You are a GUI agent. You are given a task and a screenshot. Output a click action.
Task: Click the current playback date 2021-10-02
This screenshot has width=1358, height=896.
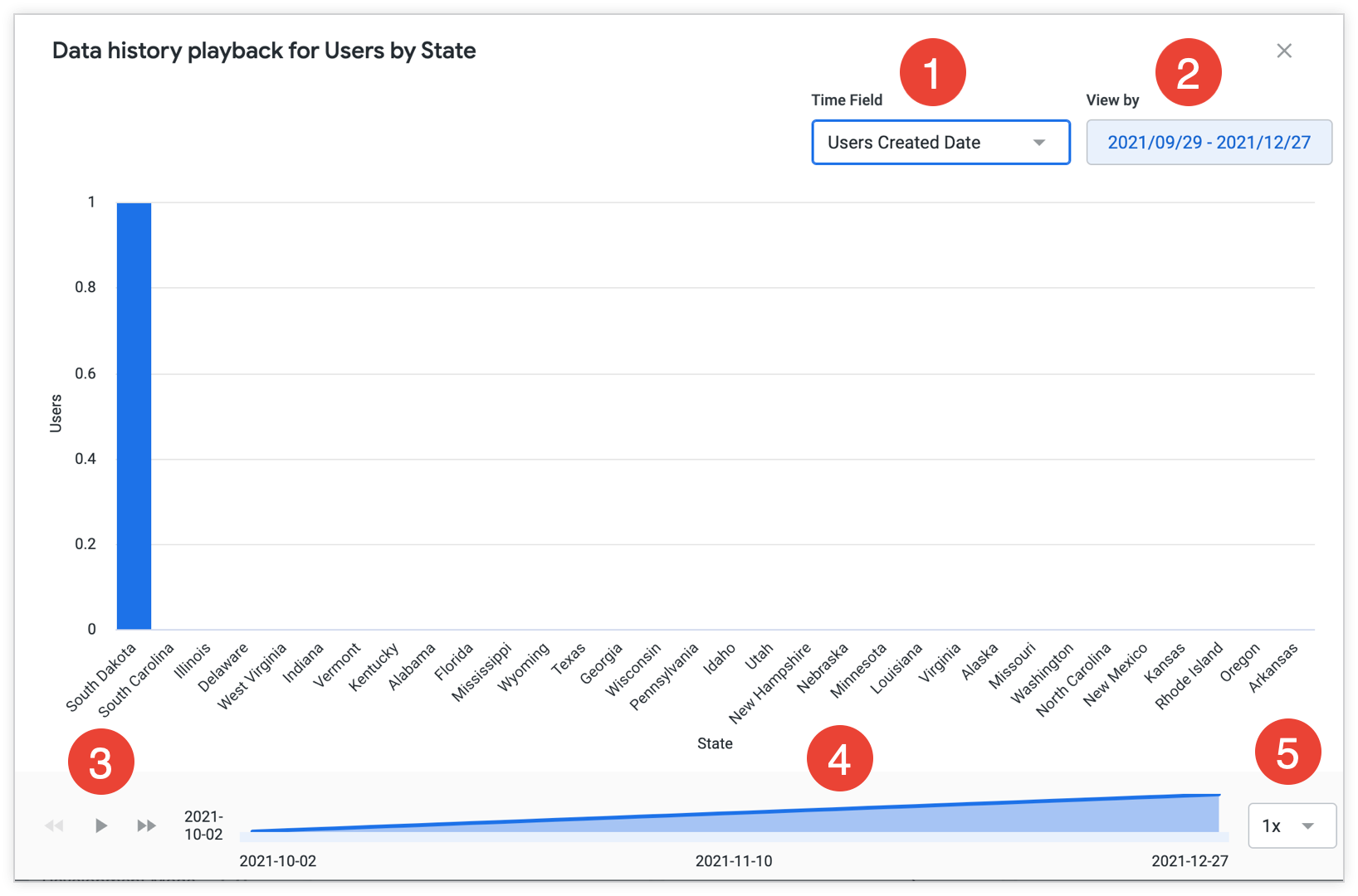tap(202, 825)
